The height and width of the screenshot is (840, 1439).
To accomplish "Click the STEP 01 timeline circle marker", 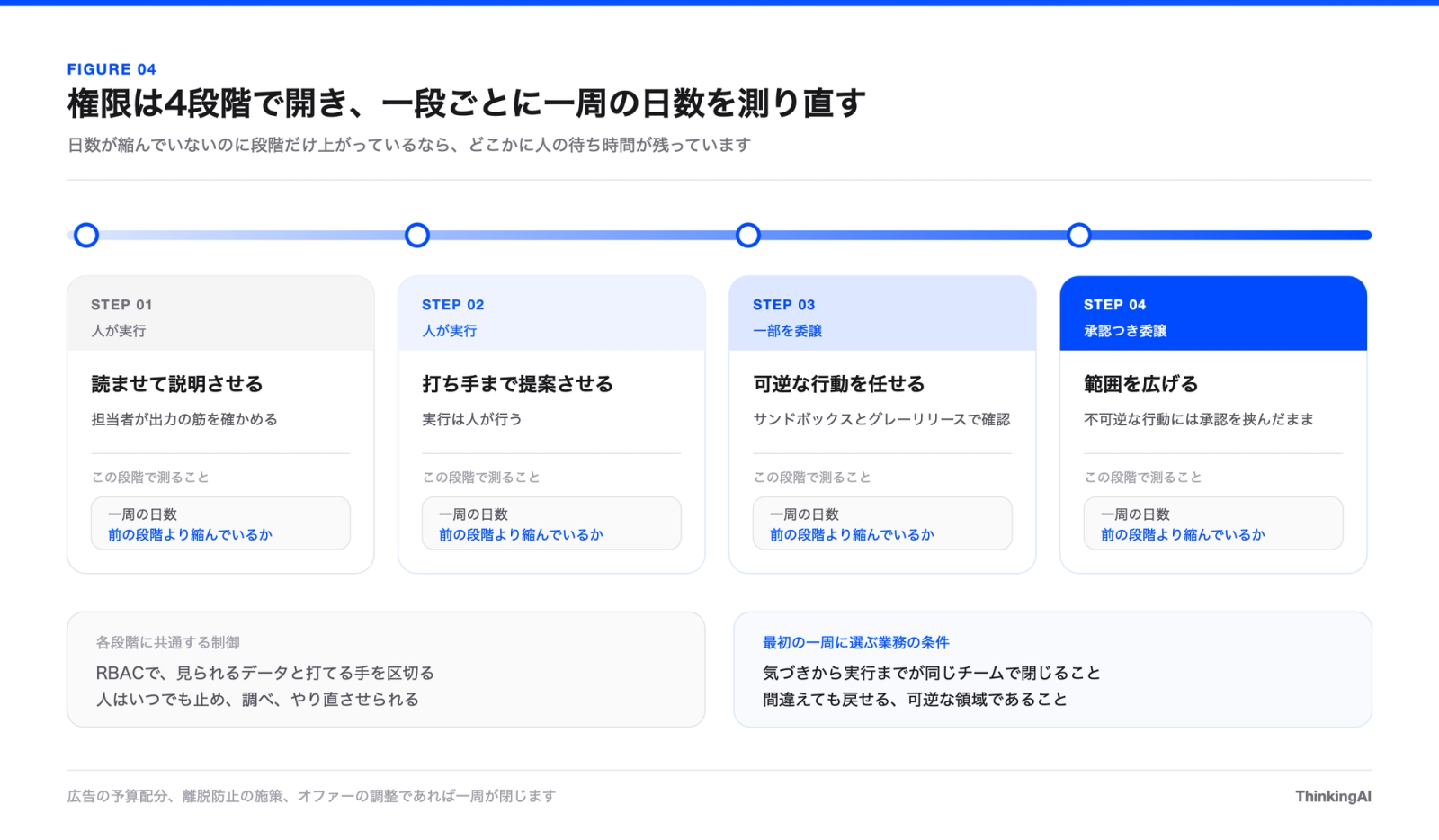I will (86, 236).
